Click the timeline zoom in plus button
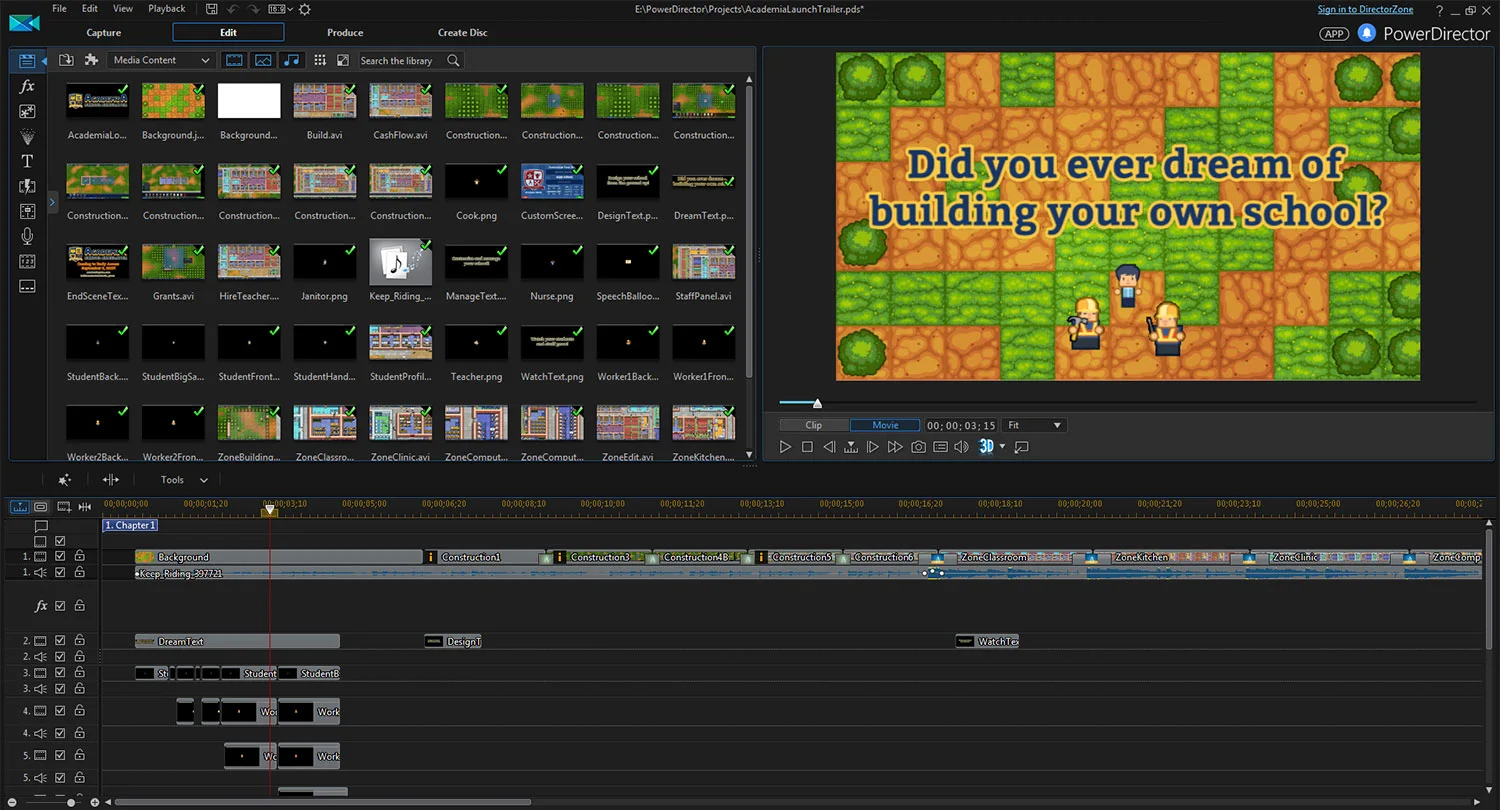This screenshot has height=810, width=1500. 95,802
